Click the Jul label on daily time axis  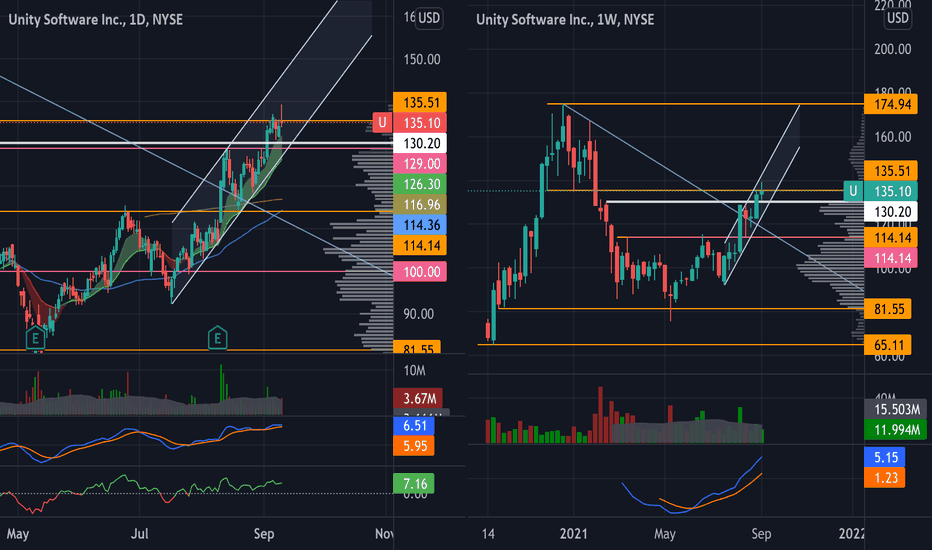139,533
